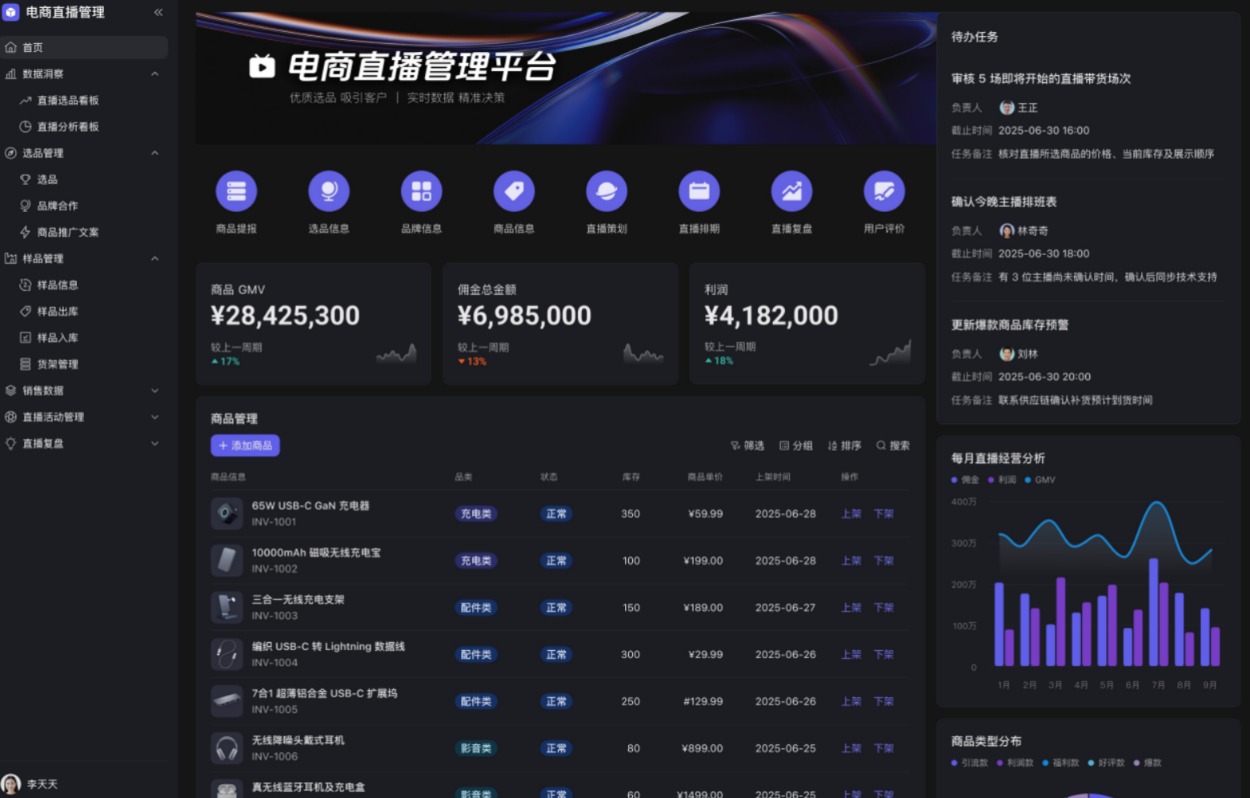This screenshot has width=1250, height=798.
Task: Click 王正 assignee avatar
Action: tap(1007, 107)
